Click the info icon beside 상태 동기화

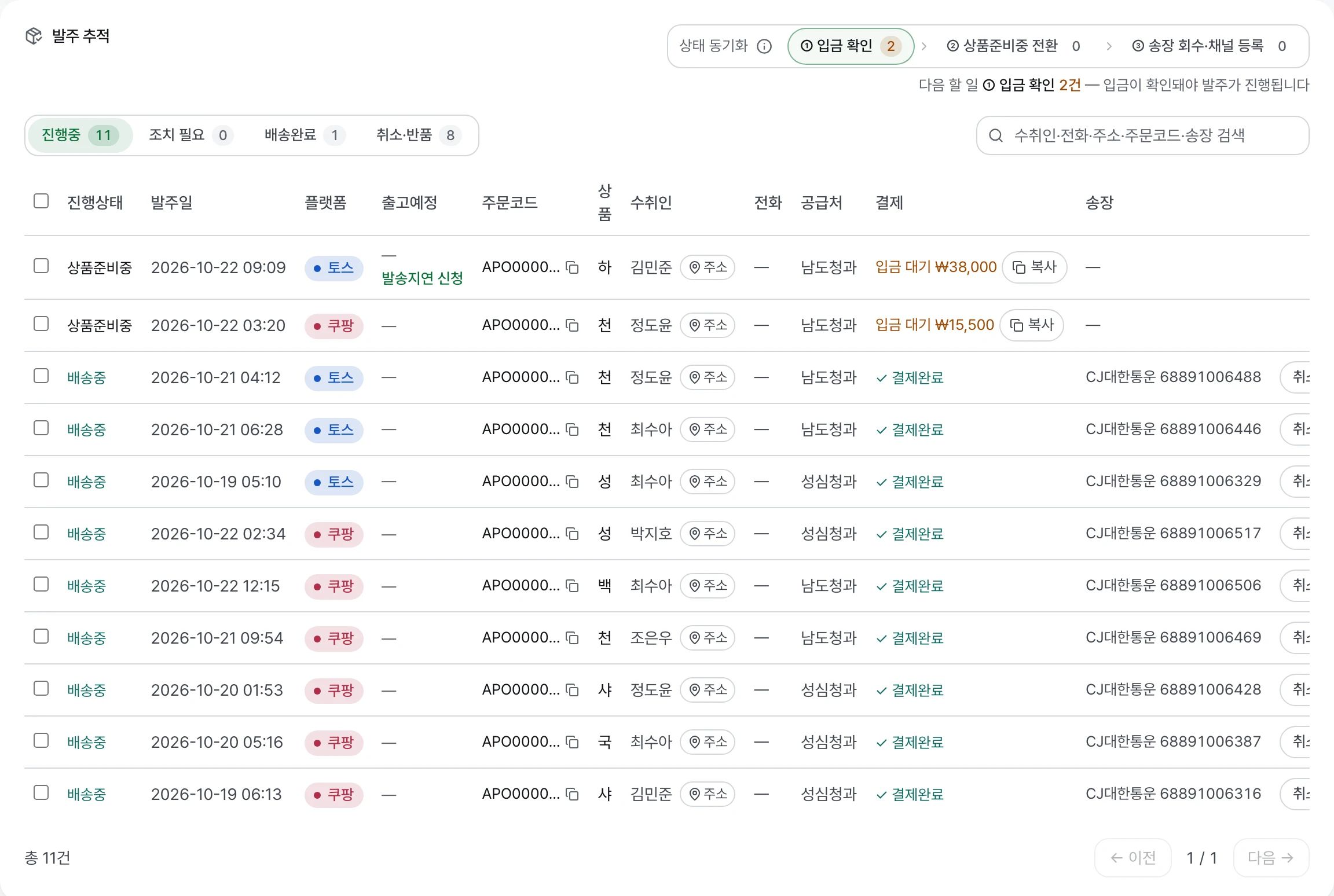(x=764, y=46)
